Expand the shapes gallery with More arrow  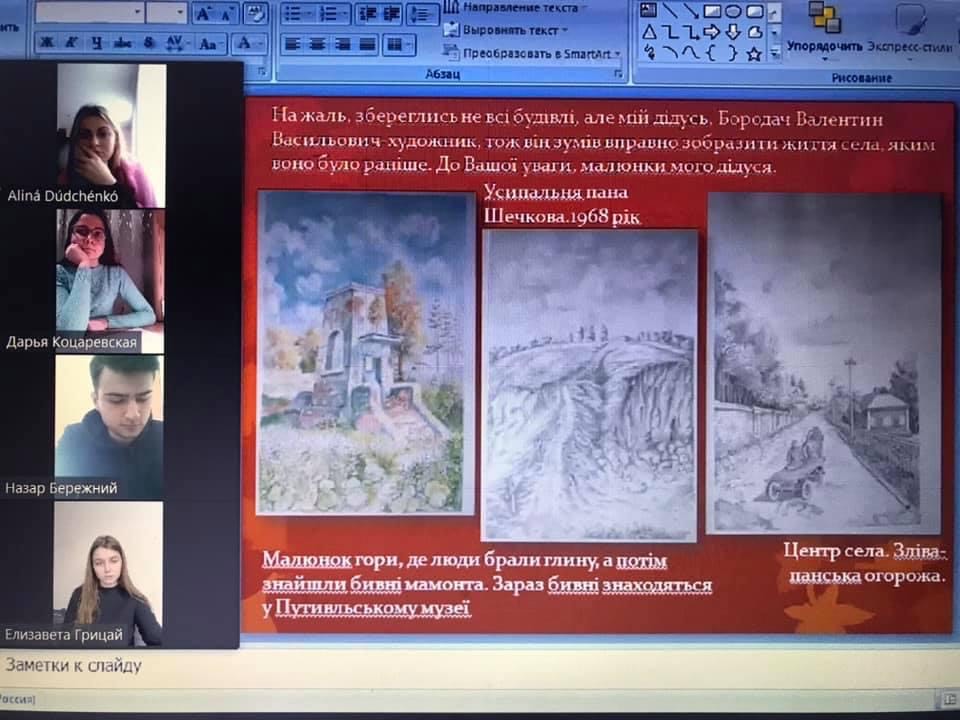click(x=774, y=54)
